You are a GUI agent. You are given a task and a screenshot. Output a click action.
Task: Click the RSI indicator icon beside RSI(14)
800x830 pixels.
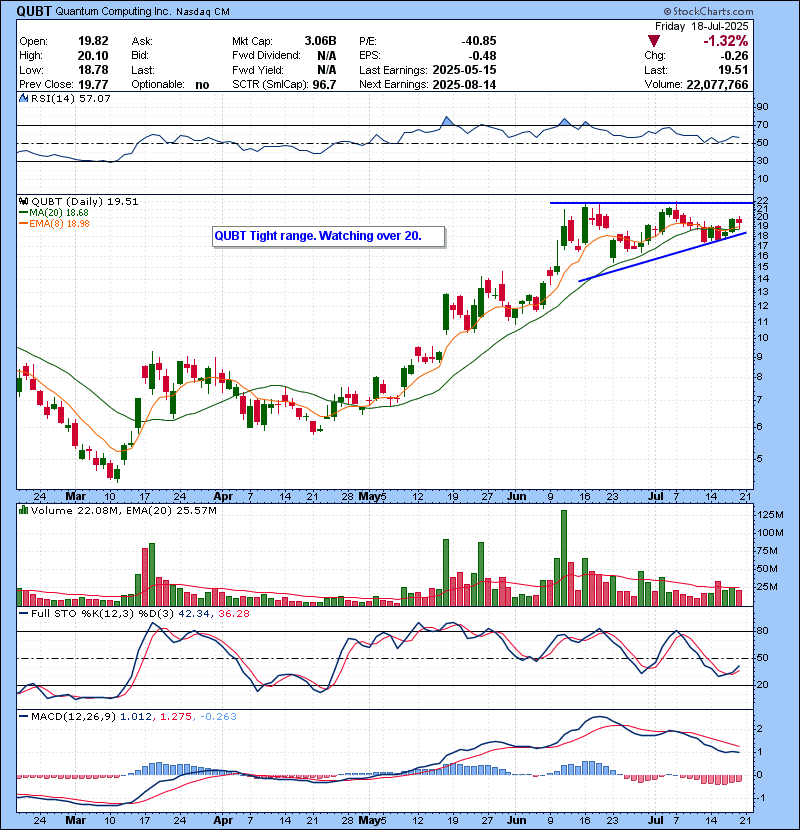click(24, 98)
